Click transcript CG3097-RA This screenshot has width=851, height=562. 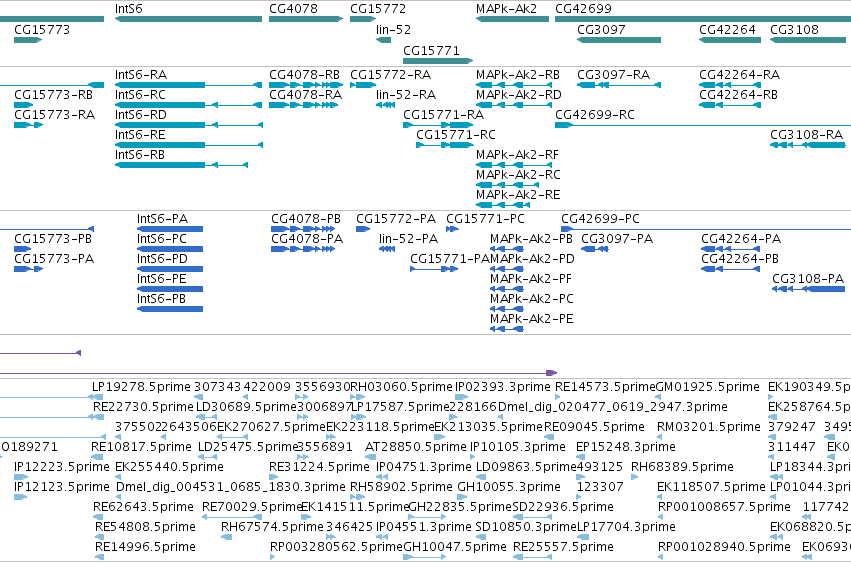coord(619,85)
